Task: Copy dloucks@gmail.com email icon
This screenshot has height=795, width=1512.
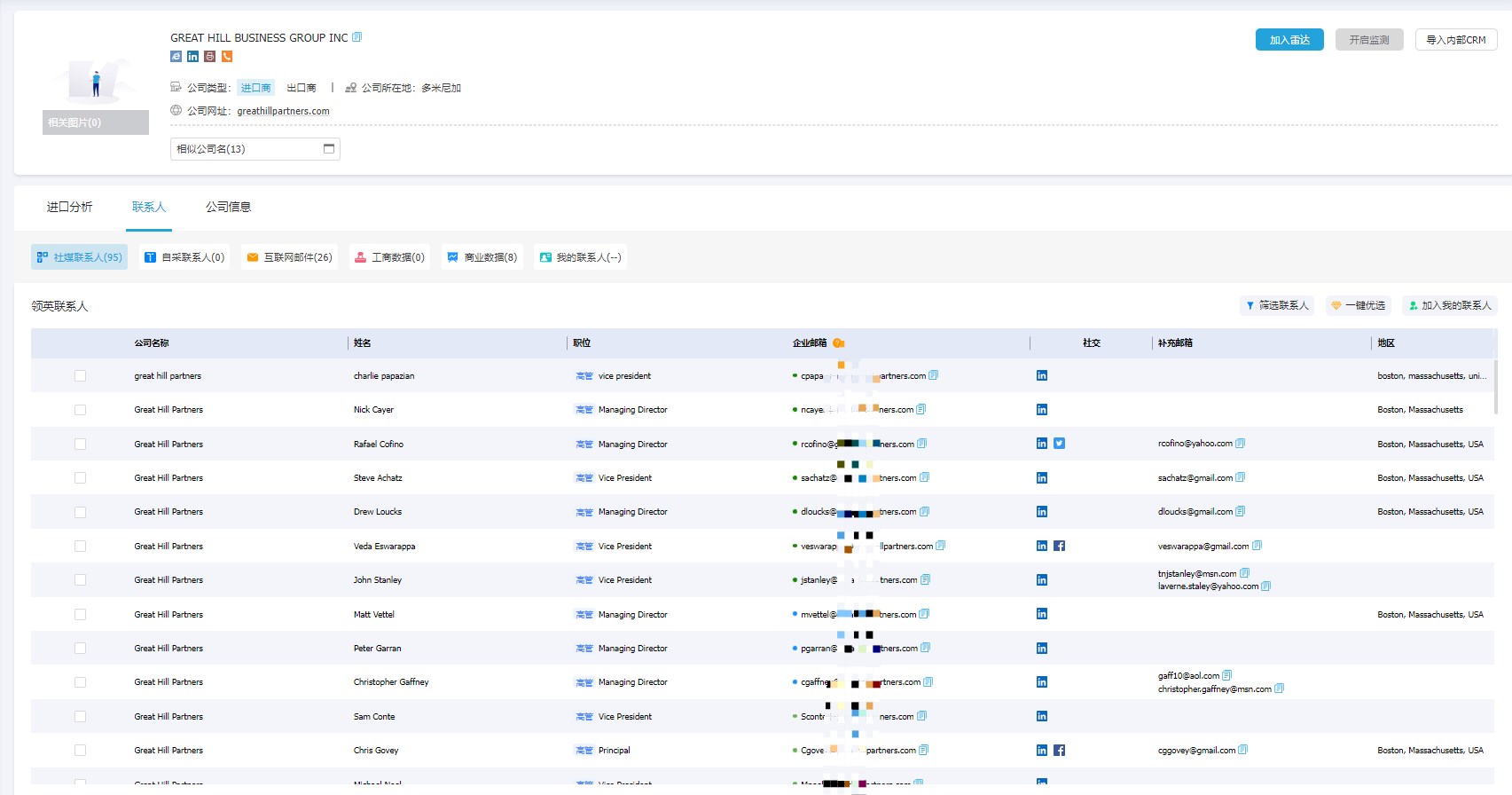Action: (x=1240, y=511)
